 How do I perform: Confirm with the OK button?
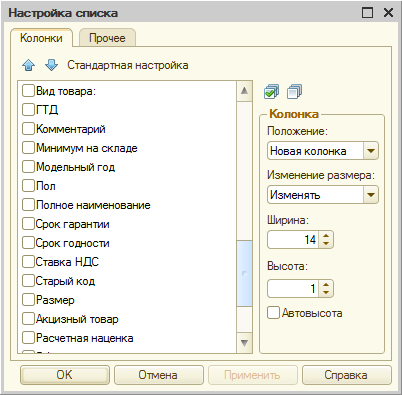coord(65,375)
